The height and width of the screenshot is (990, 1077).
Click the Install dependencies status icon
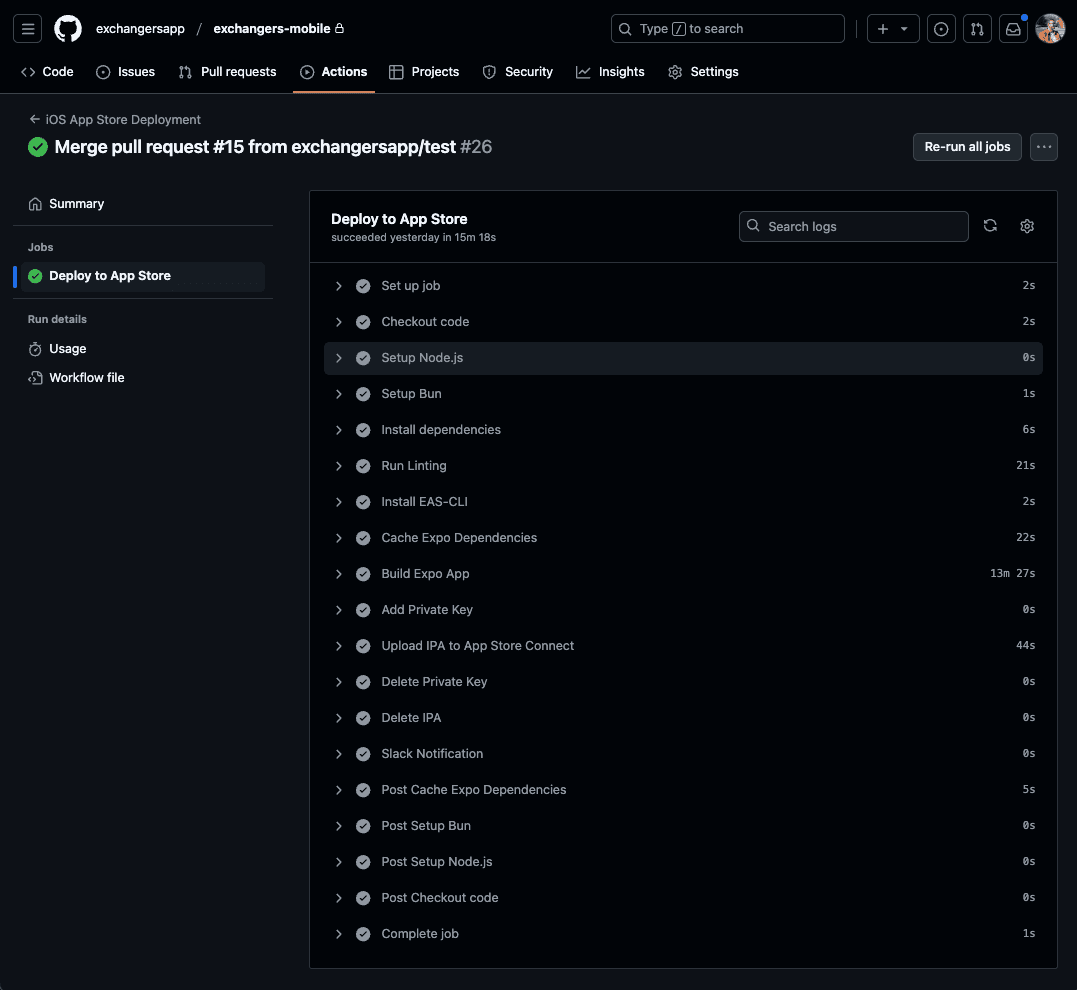363,430
